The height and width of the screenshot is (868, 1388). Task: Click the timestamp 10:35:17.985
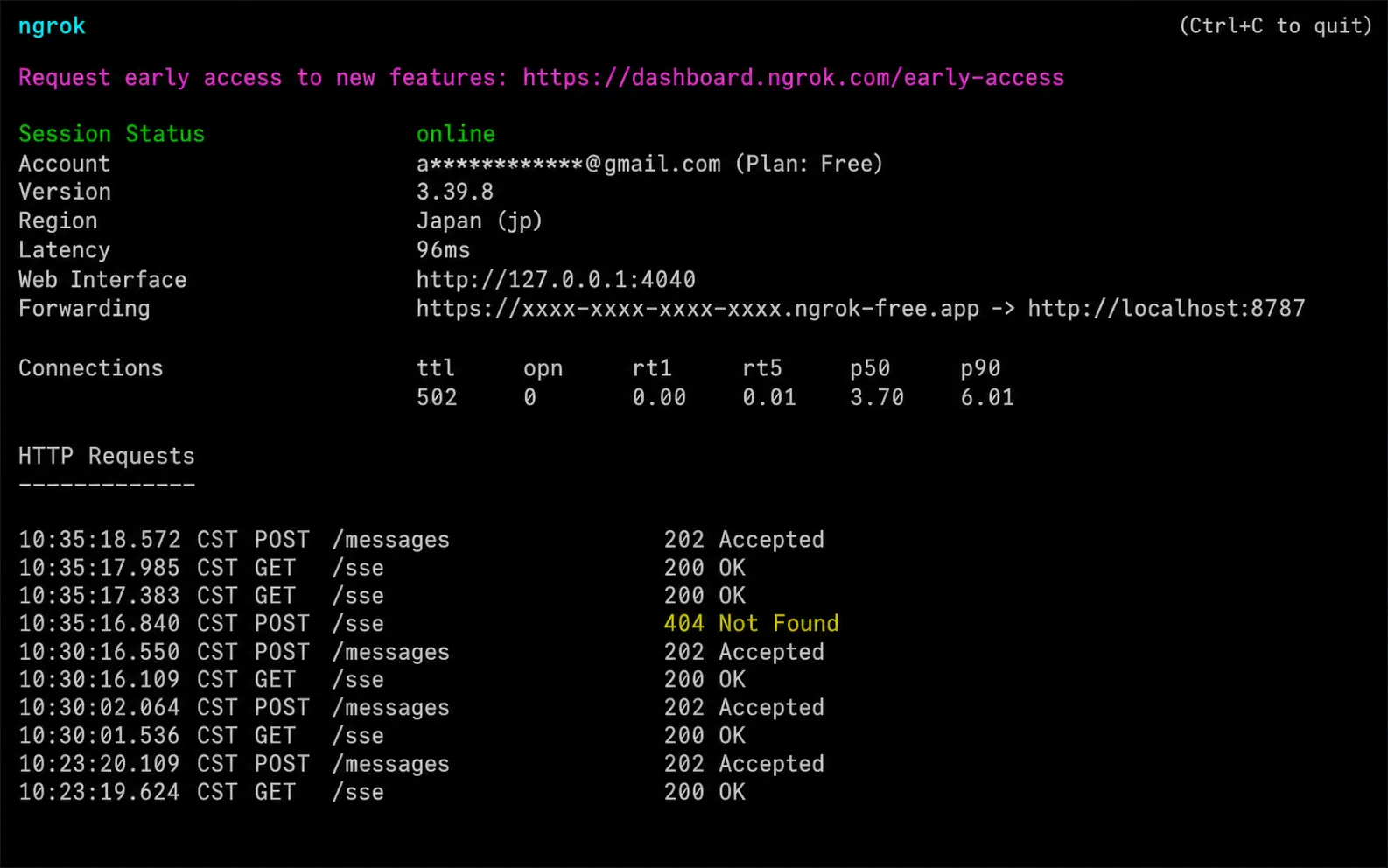100,568
